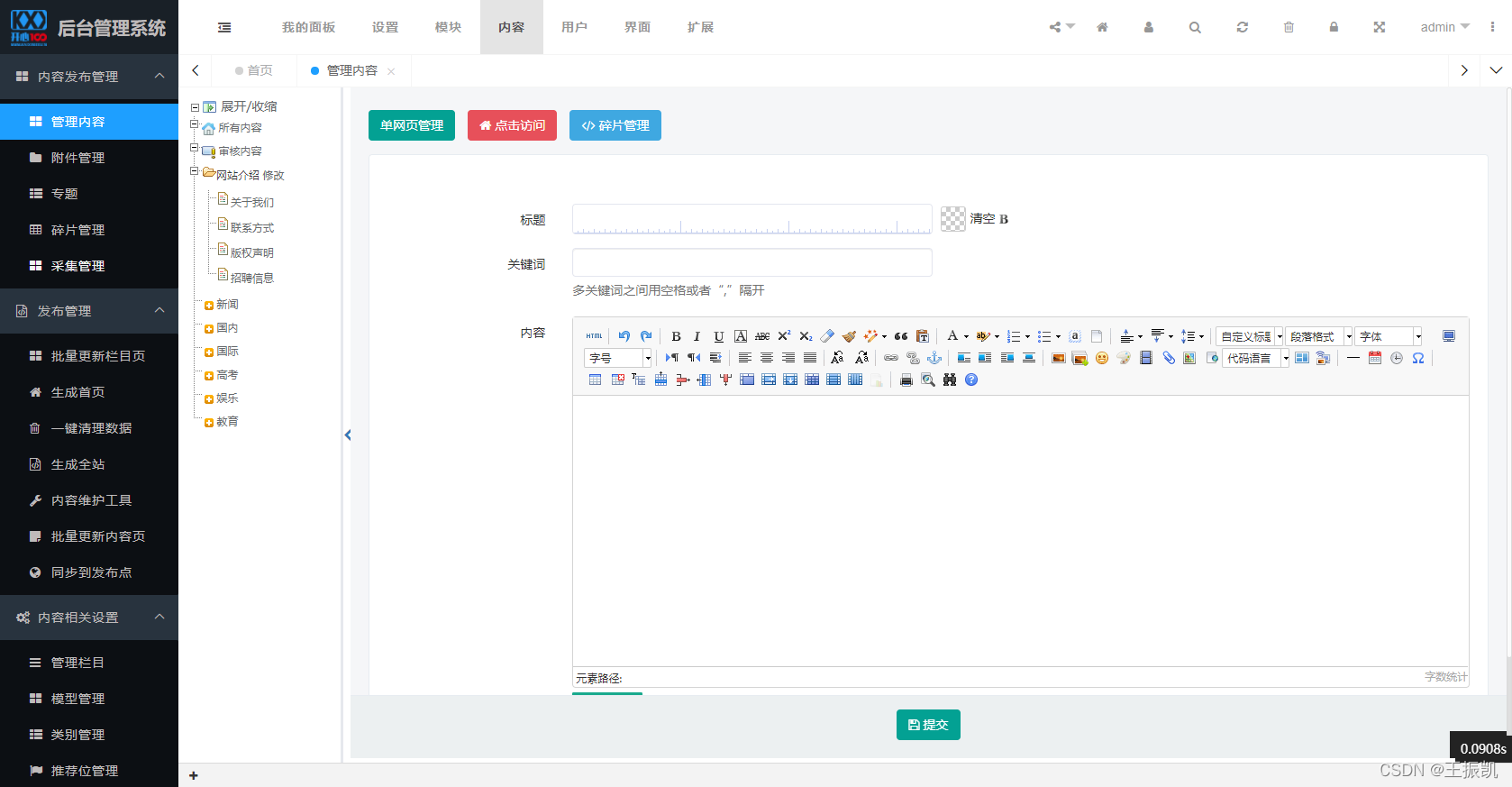Screen dimensions: 1512x787
Task: Close the 管理内容 tab
Action: (391, 71)
